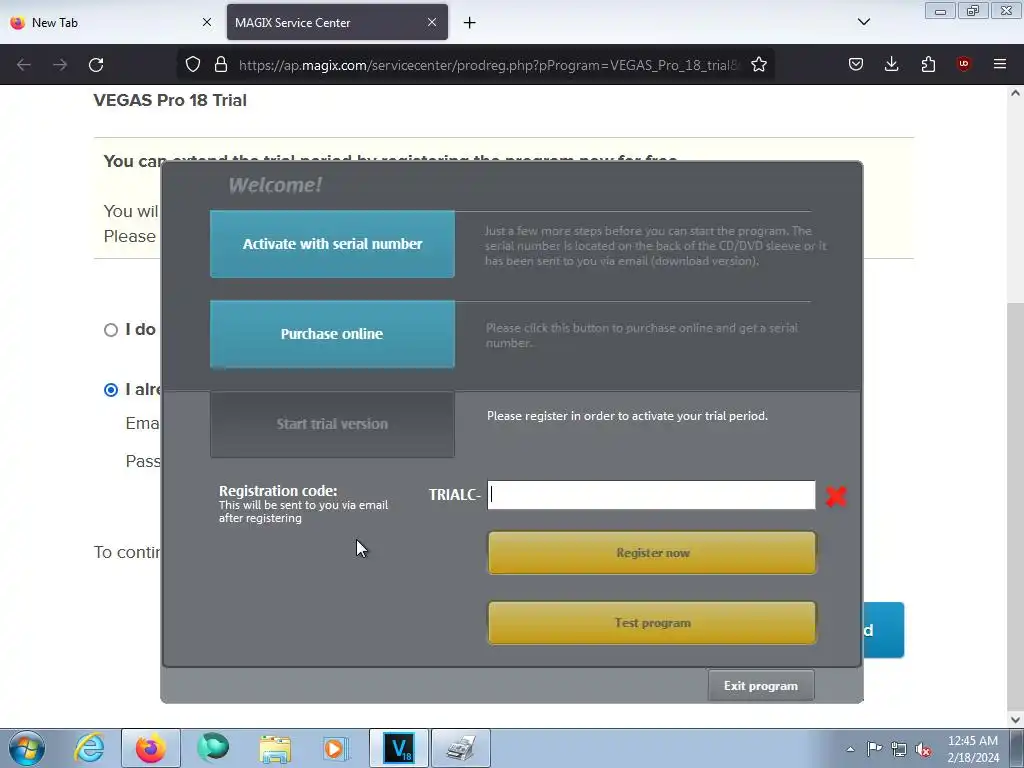Launch Internet Explorer from taskbar
The width and height of the screenshot is (1024, 768).
tap(89, 748)
